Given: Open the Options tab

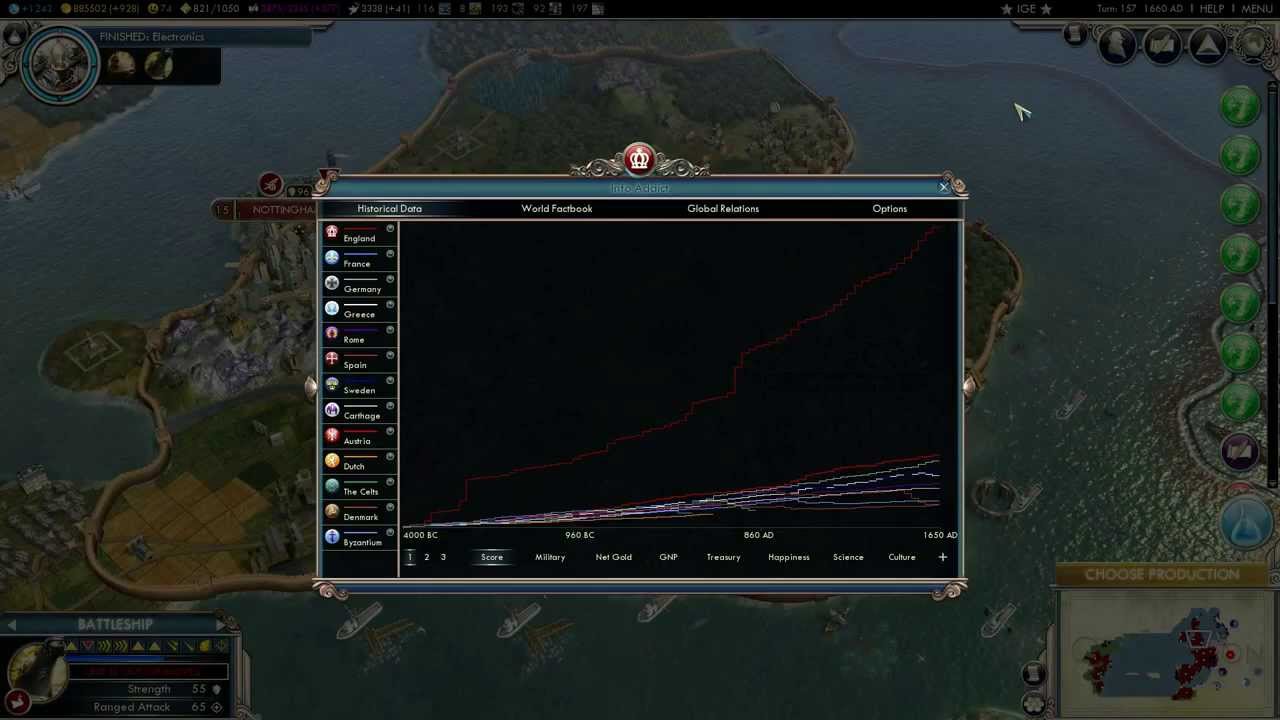Looking at the screenshot, I should tap(889, 209).
